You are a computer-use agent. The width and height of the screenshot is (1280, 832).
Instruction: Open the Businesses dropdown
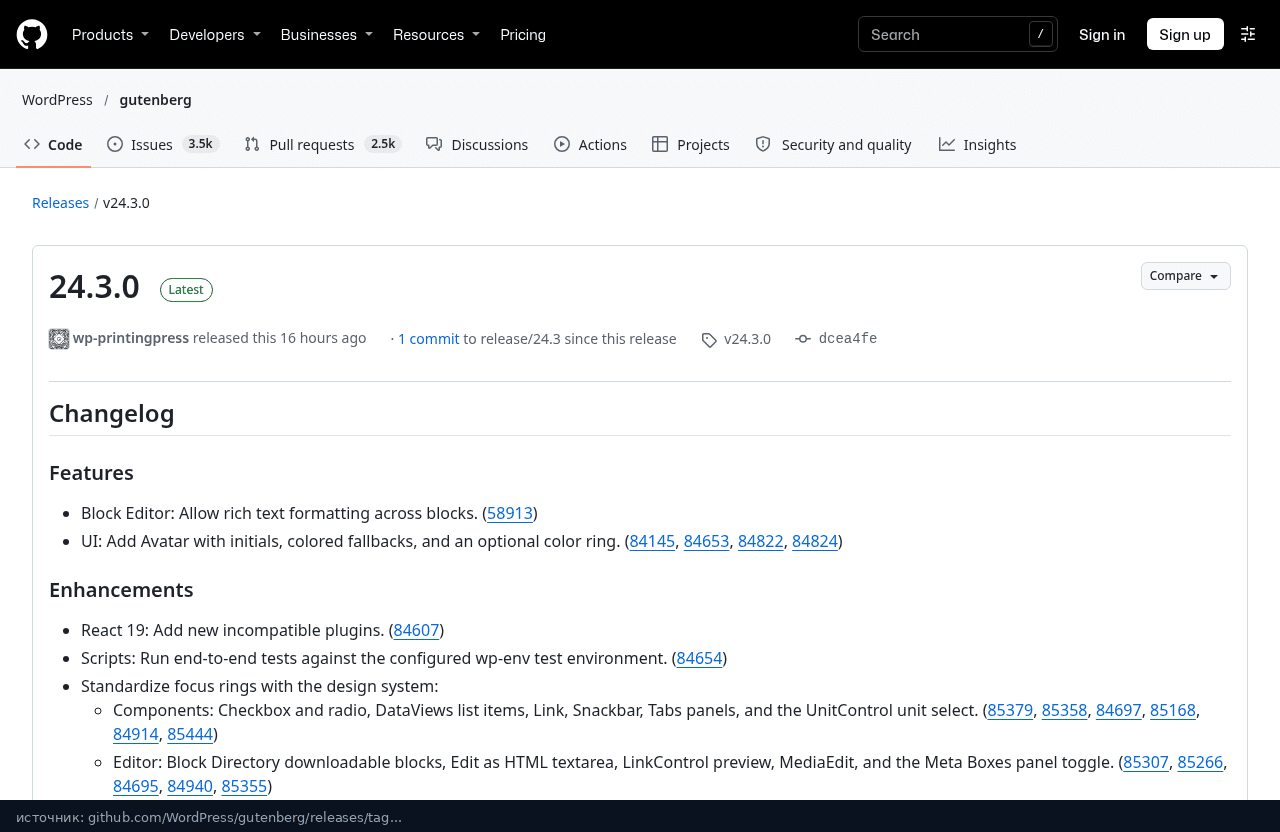pos(327,35)
